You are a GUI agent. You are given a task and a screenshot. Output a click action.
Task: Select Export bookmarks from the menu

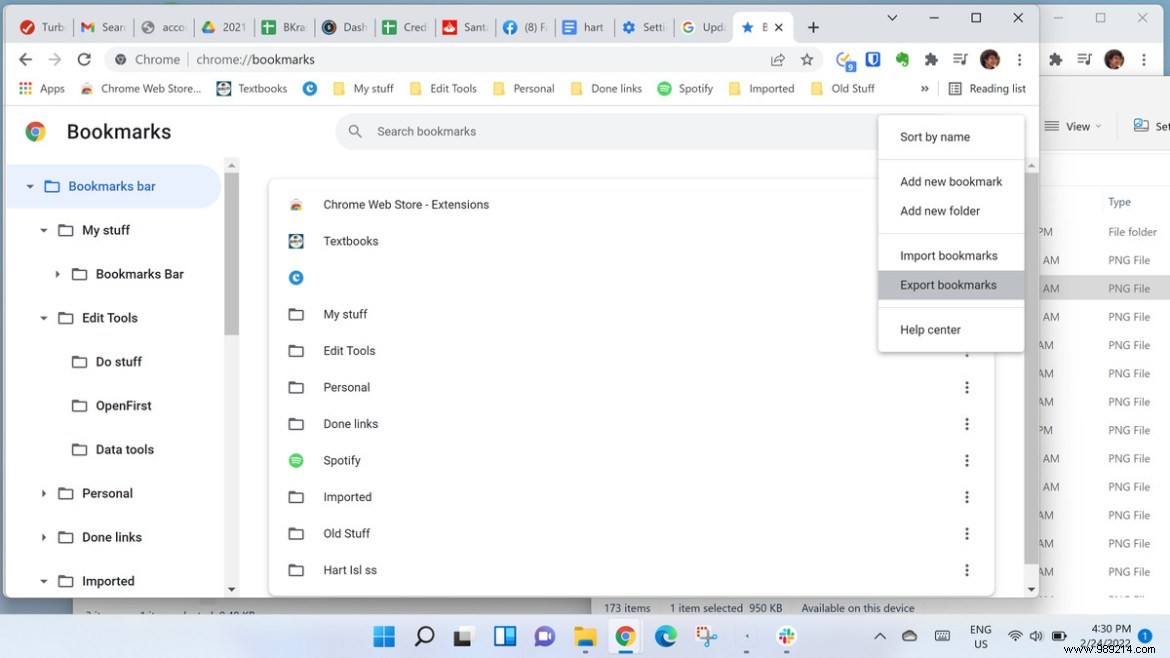[949, 284]
